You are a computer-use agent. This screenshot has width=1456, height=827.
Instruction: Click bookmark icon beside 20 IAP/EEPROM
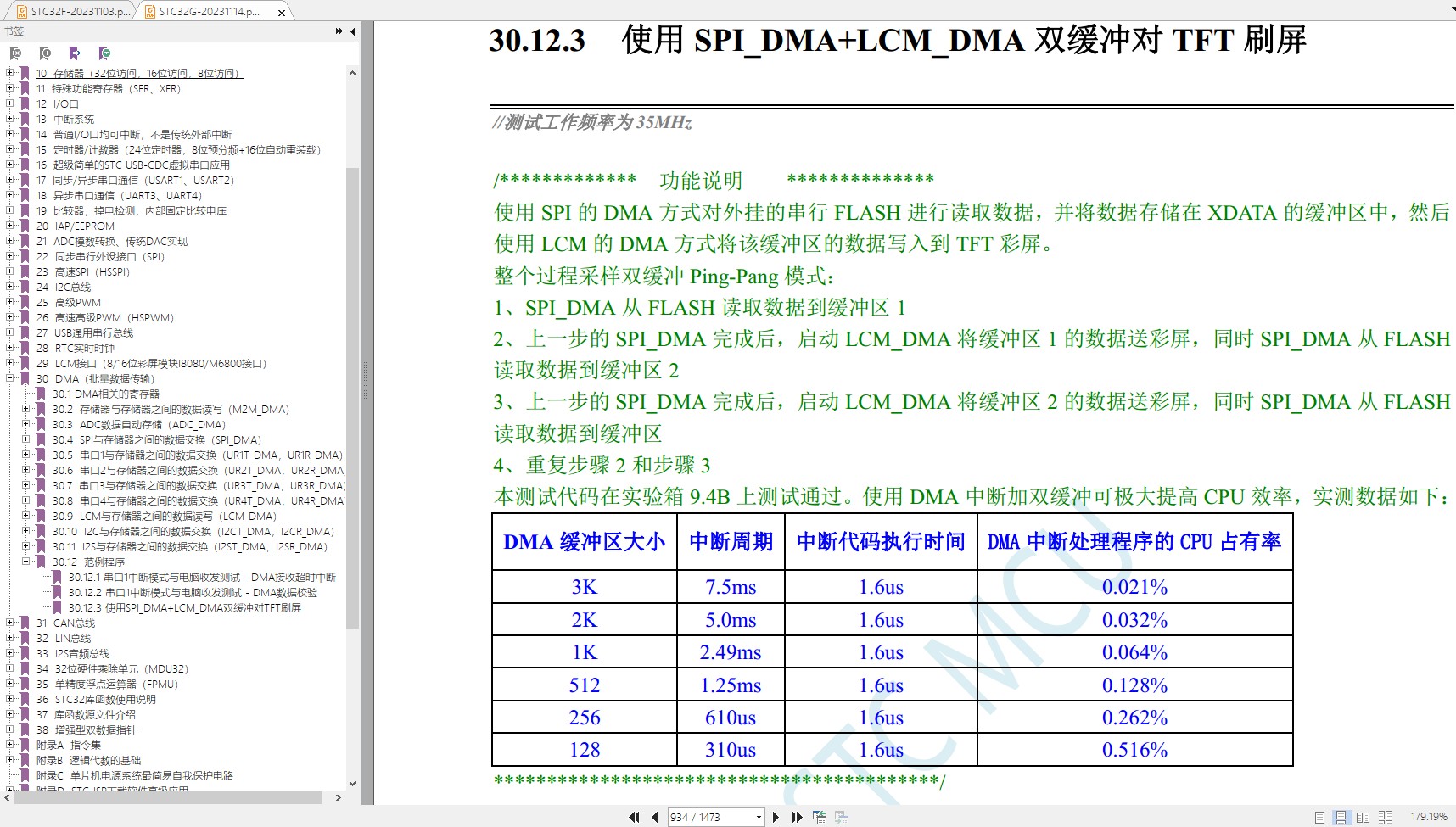point(25,226)
